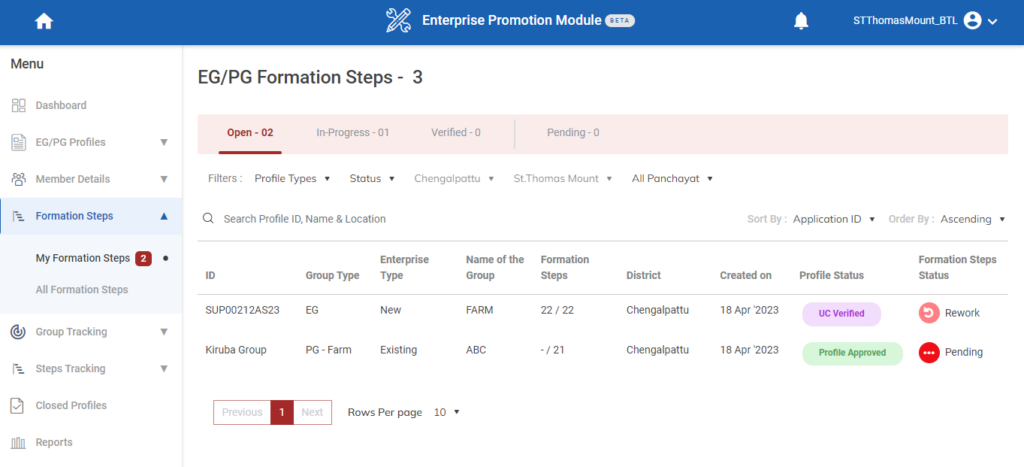Click the Dashboard icon in the sidebar
The image size is (1024, 467).
click(18, 105)
